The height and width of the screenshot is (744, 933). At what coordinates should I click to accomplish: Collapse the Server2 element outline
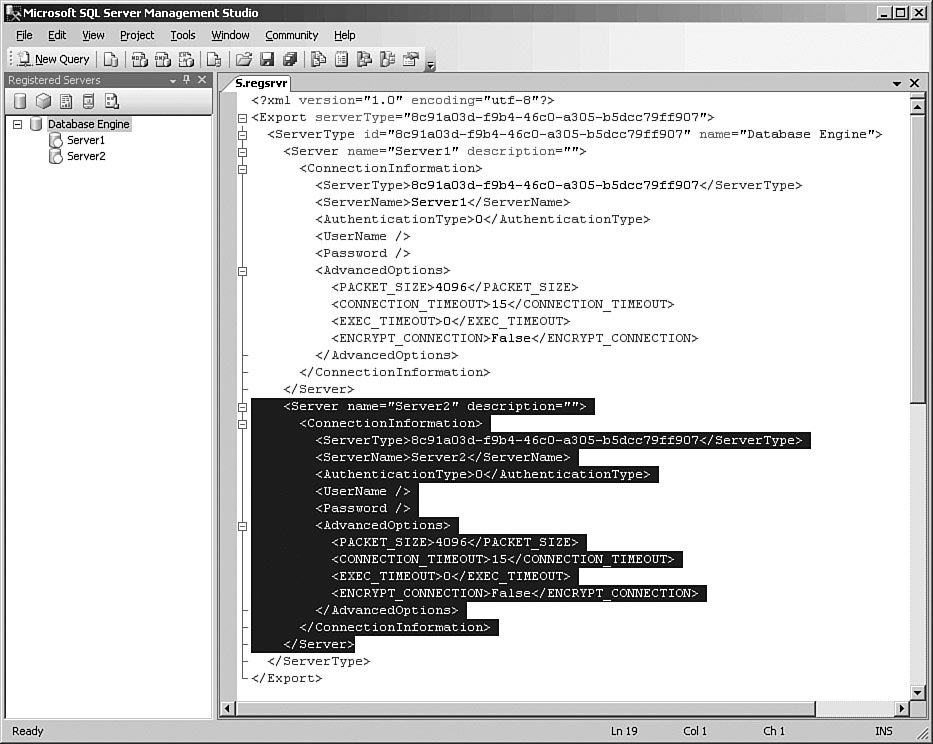(x=242, y=407)
